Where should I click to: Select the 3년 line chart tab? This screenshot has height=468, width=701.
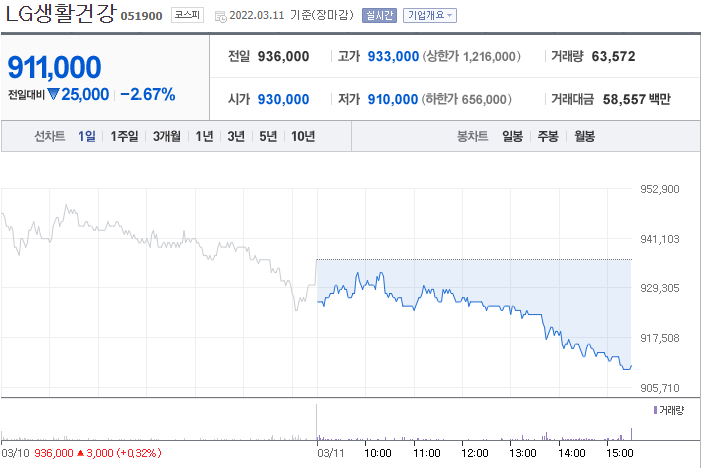(236, 136)
